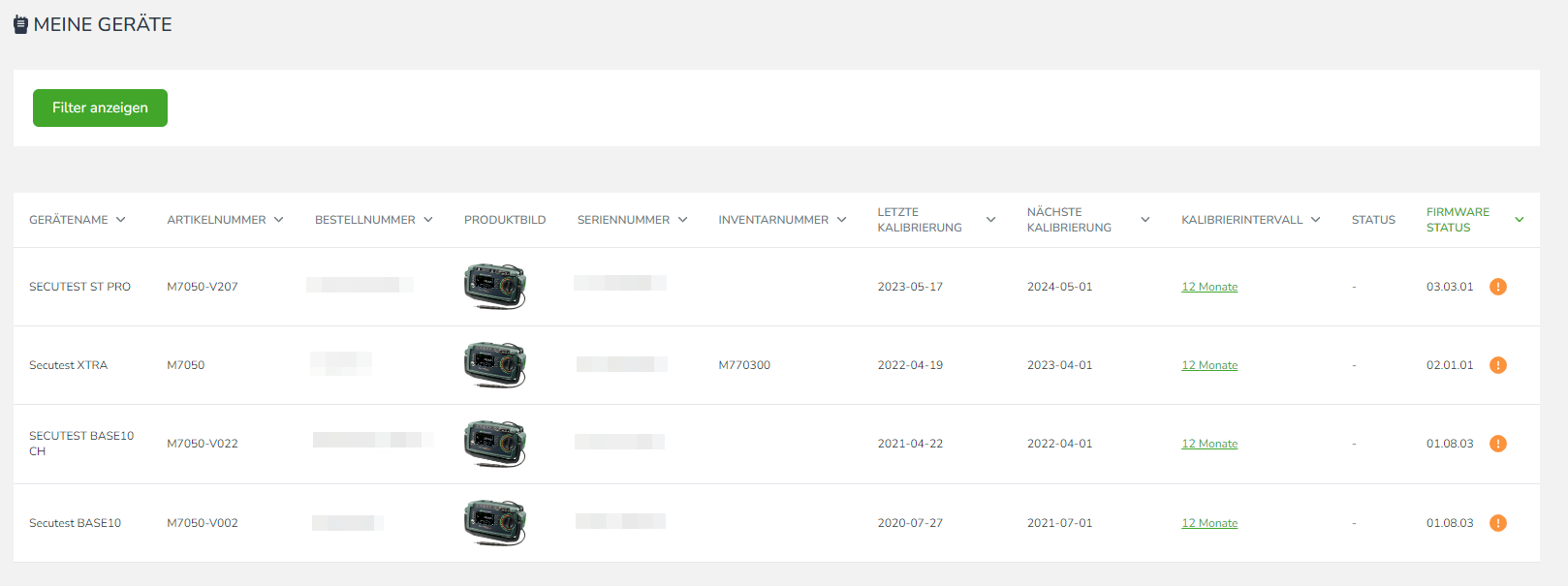Click article number M7050-V002
Viewport: 1568px width, 586px height.
203,523
